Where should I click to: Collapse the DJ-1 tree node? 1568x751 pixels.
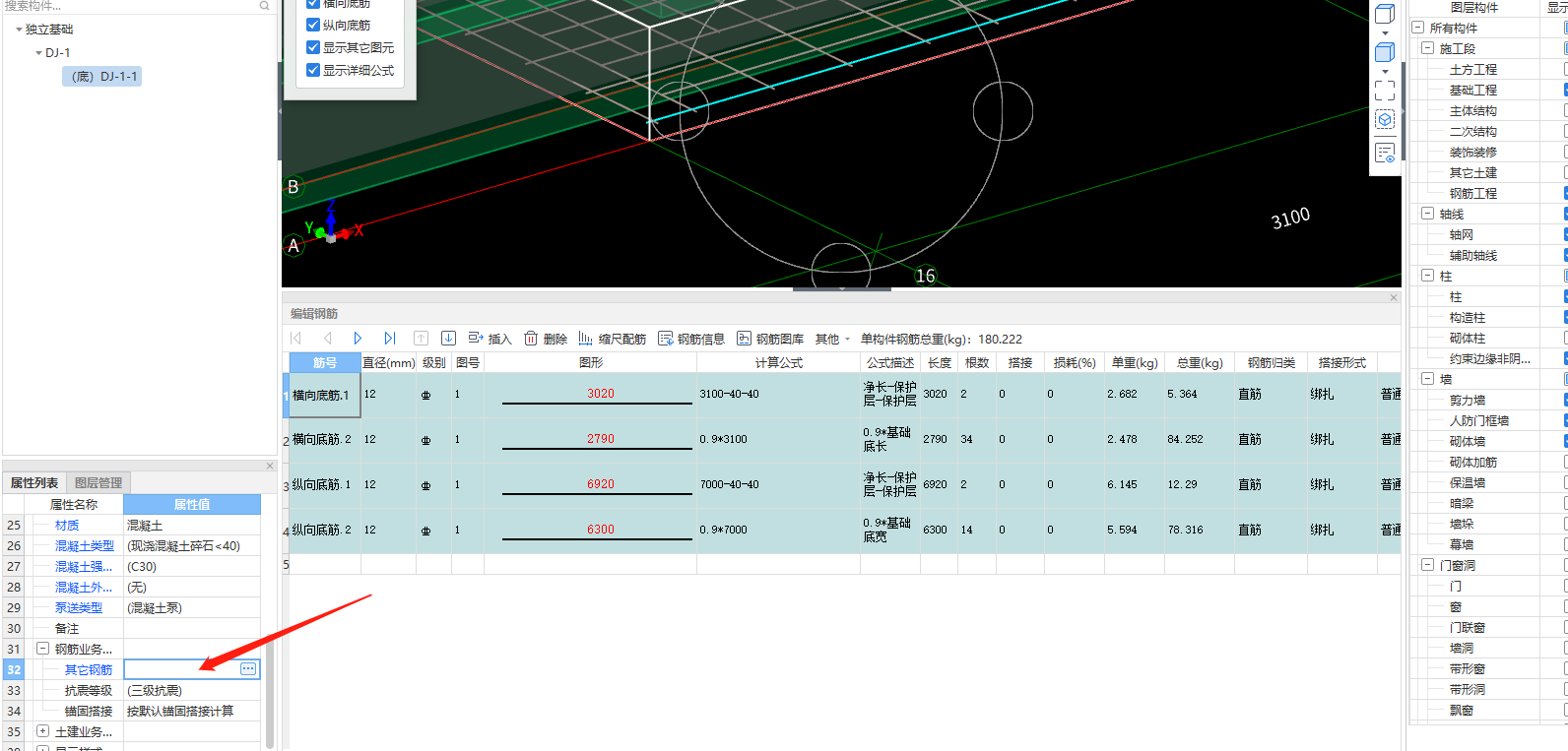click(38, 53)
